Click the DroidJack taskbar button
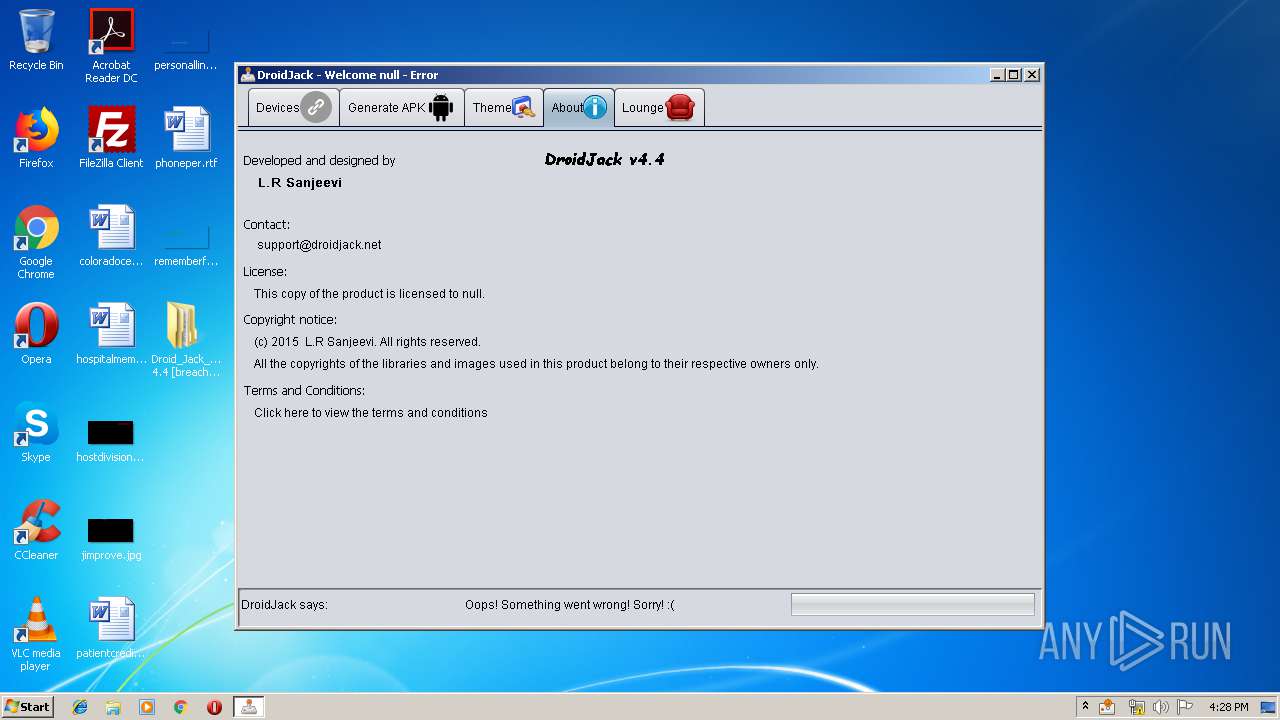 [249, 707]
